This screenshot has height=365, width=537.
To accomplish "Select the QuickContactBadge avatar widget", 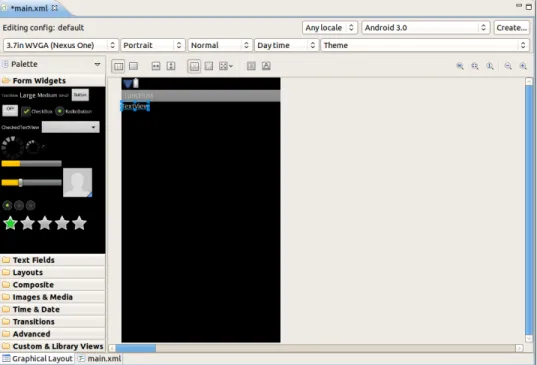I will 78,182.
